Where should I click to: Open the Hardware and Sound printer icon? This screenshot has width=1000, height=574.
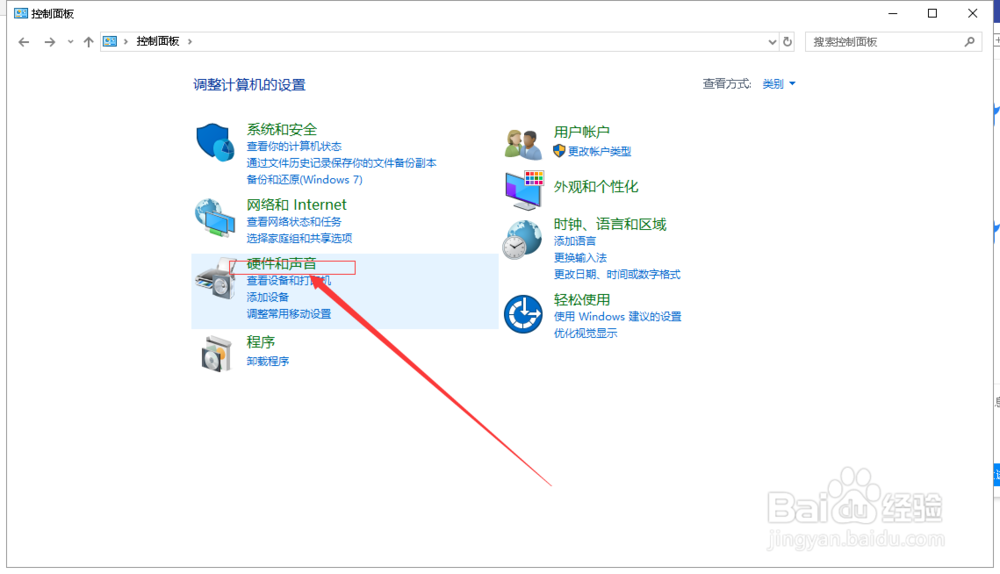(215, 279)
